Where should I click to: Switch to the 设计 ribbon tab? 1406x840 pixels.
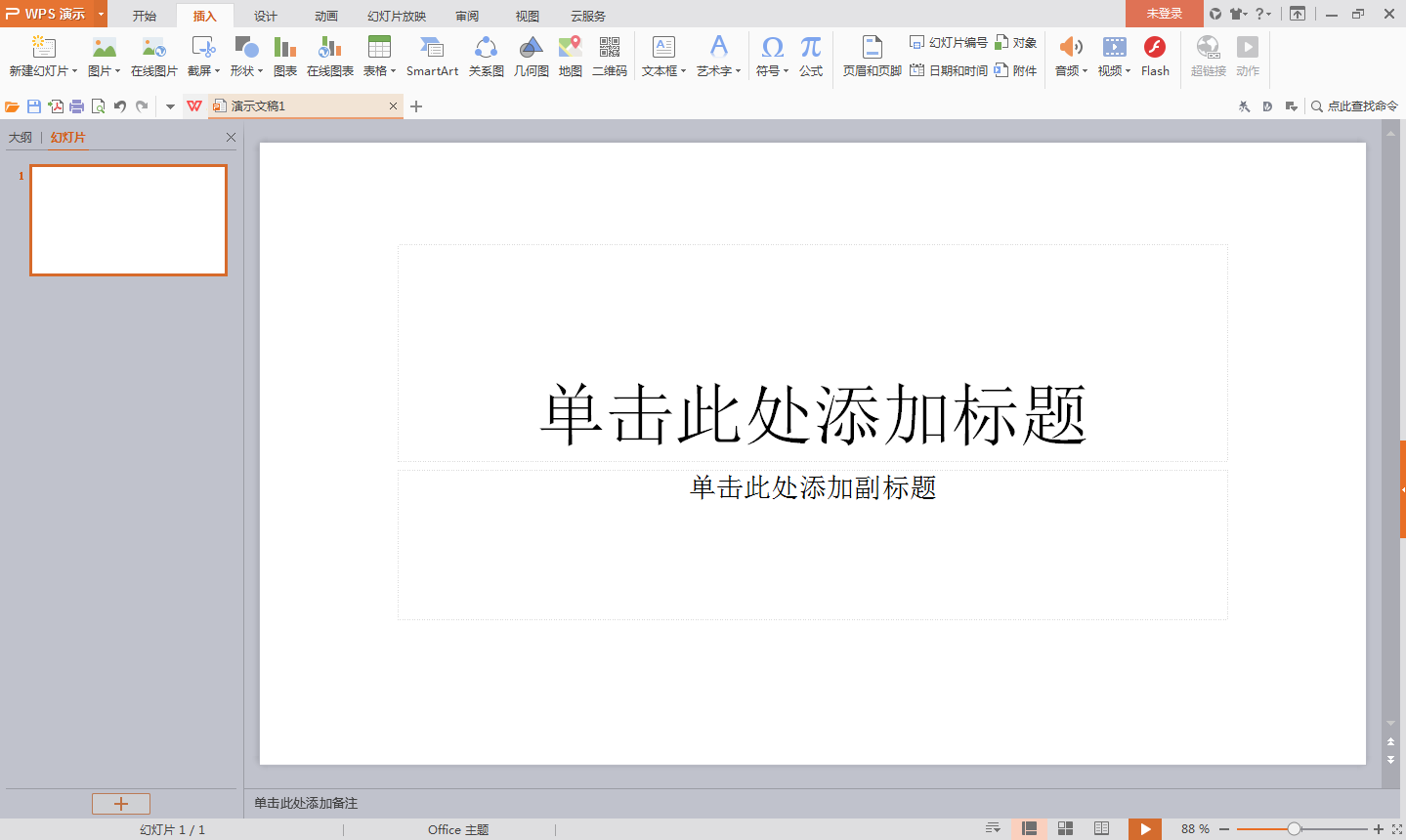(x=264, y=15)
